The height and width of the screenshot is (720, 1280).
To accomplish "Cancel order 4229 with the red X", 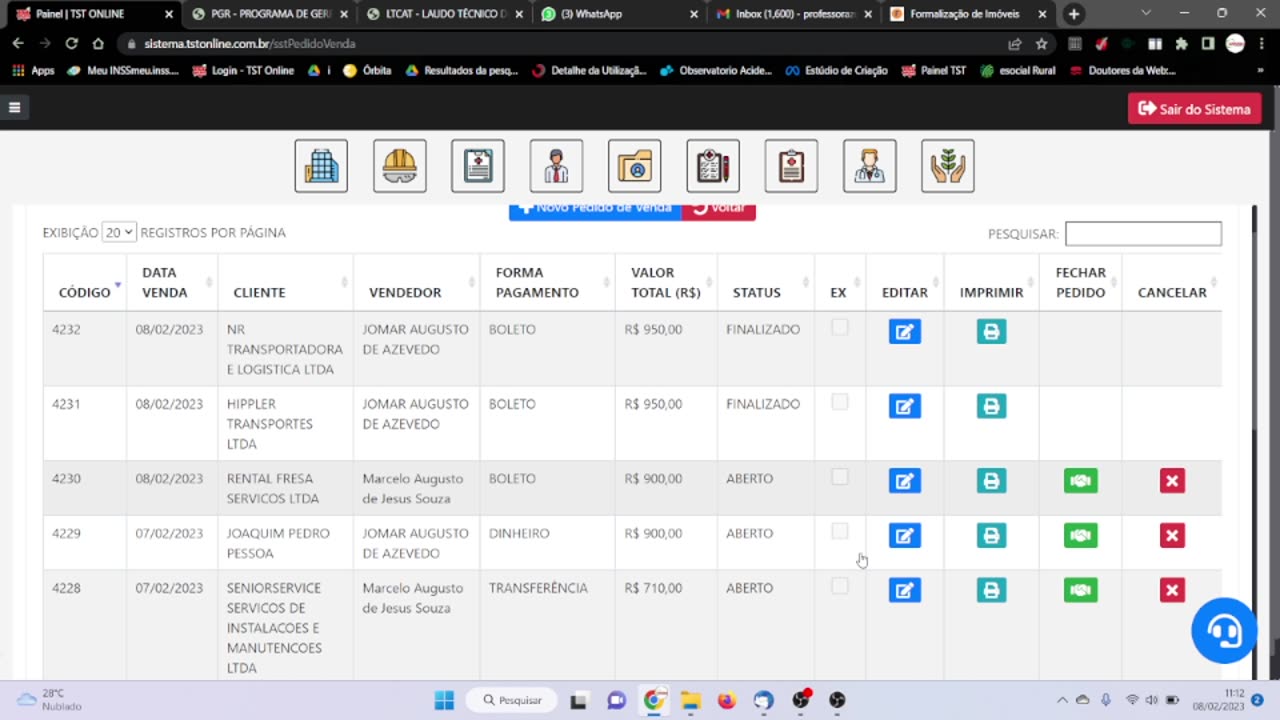I will pos(1172,536).
